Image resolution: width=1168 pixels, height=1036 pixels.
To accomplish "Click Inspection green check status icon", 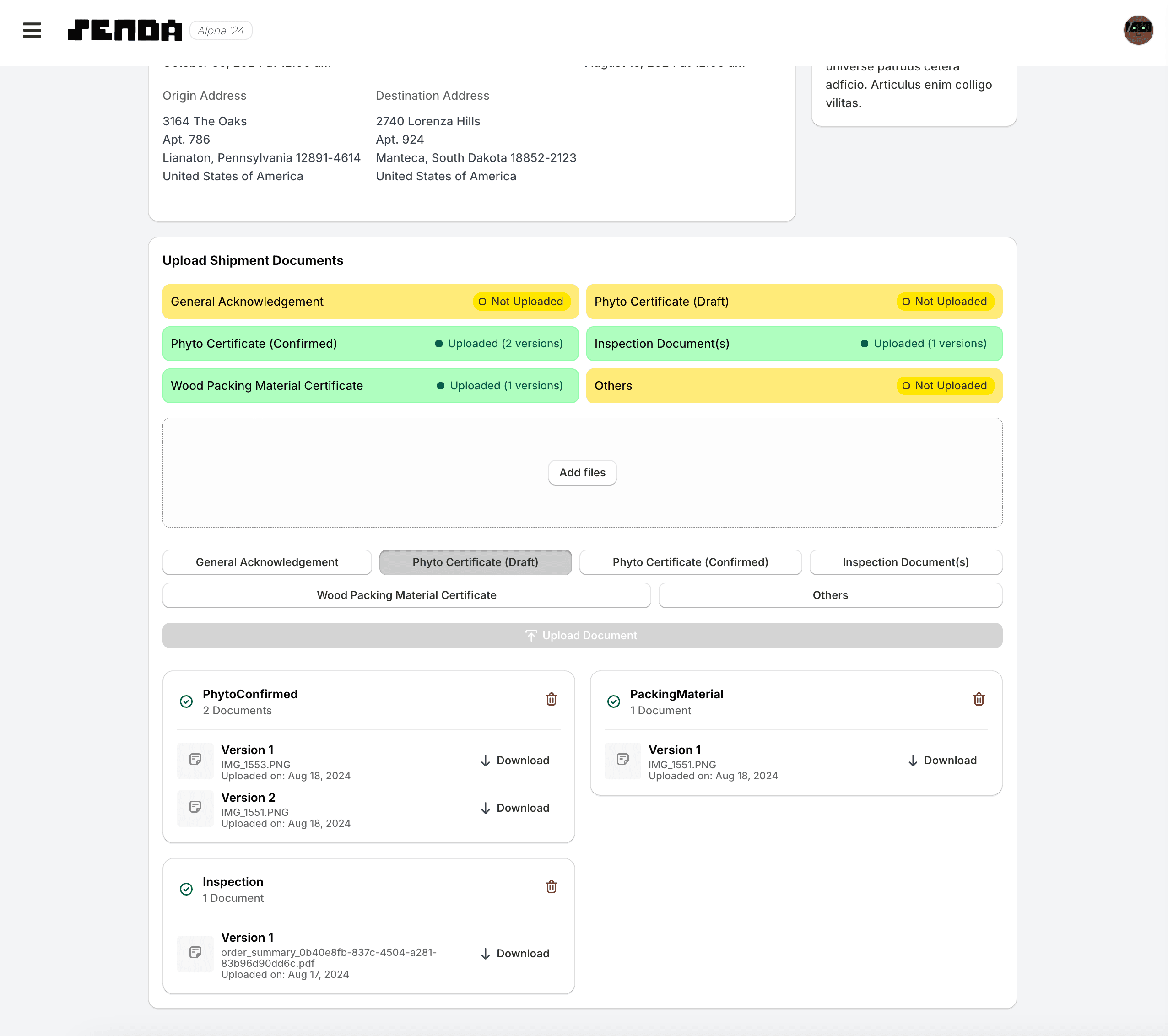I will coord(186,889).
